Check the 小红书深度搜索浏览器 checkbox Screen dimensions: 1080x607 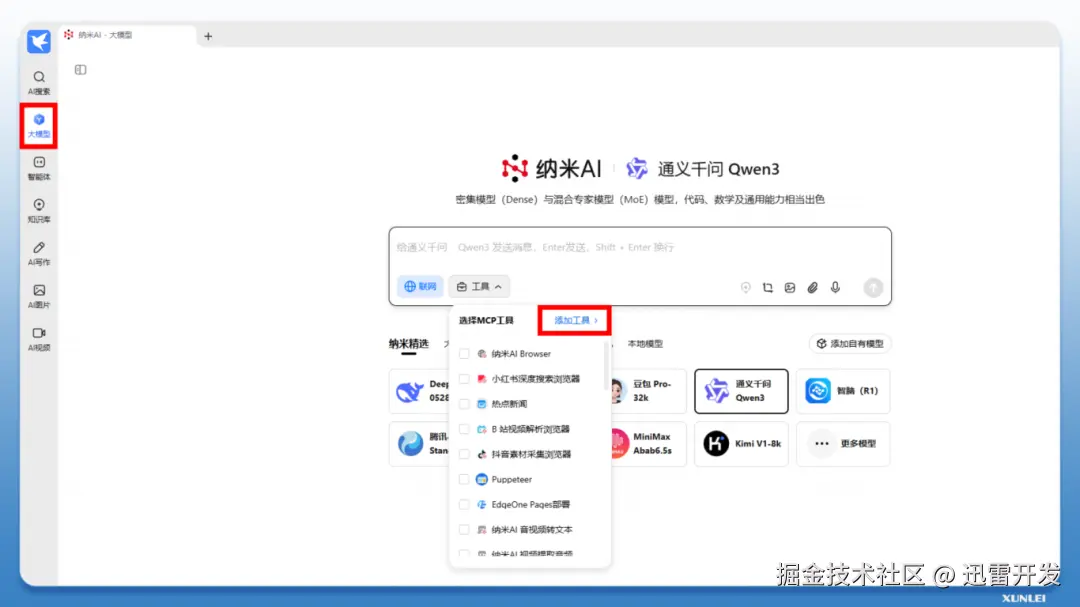tap(464, 379)
